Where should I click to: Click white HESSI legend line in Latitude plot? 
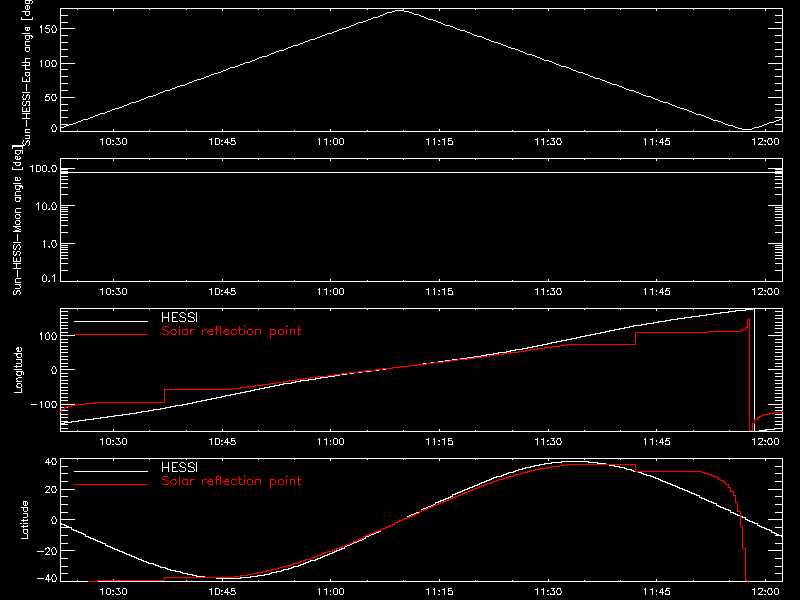[111, 471]
